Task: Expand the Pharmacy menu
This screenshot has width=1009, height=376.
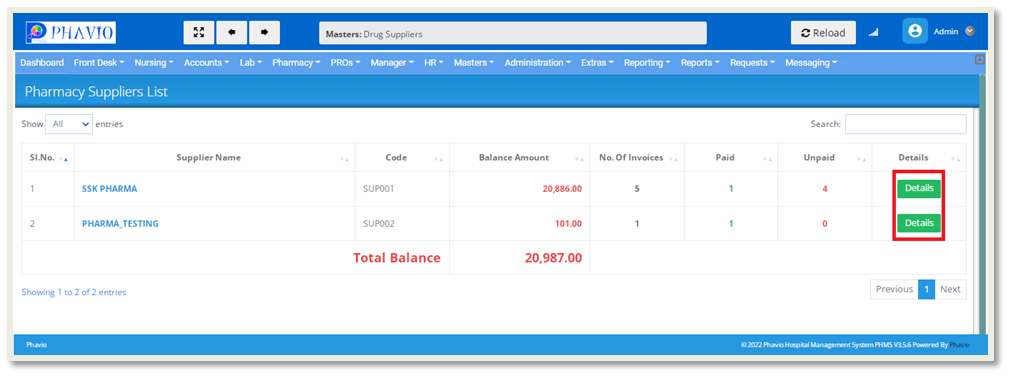Action: [297, 63]
